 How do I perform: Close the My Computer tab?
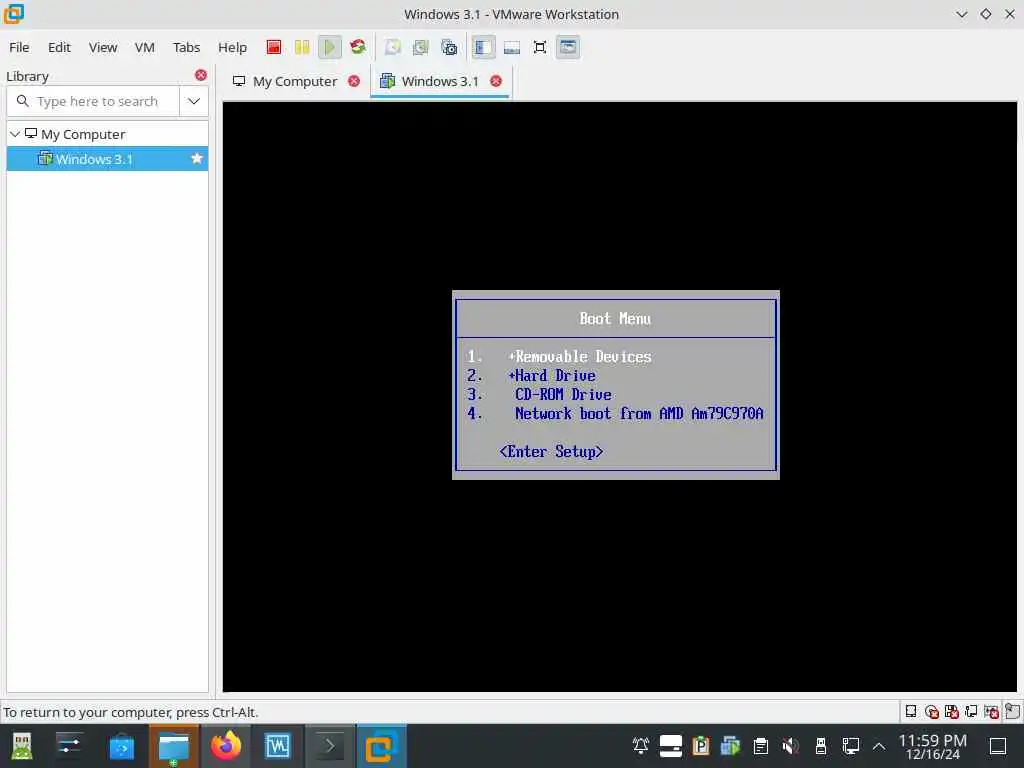354,81
